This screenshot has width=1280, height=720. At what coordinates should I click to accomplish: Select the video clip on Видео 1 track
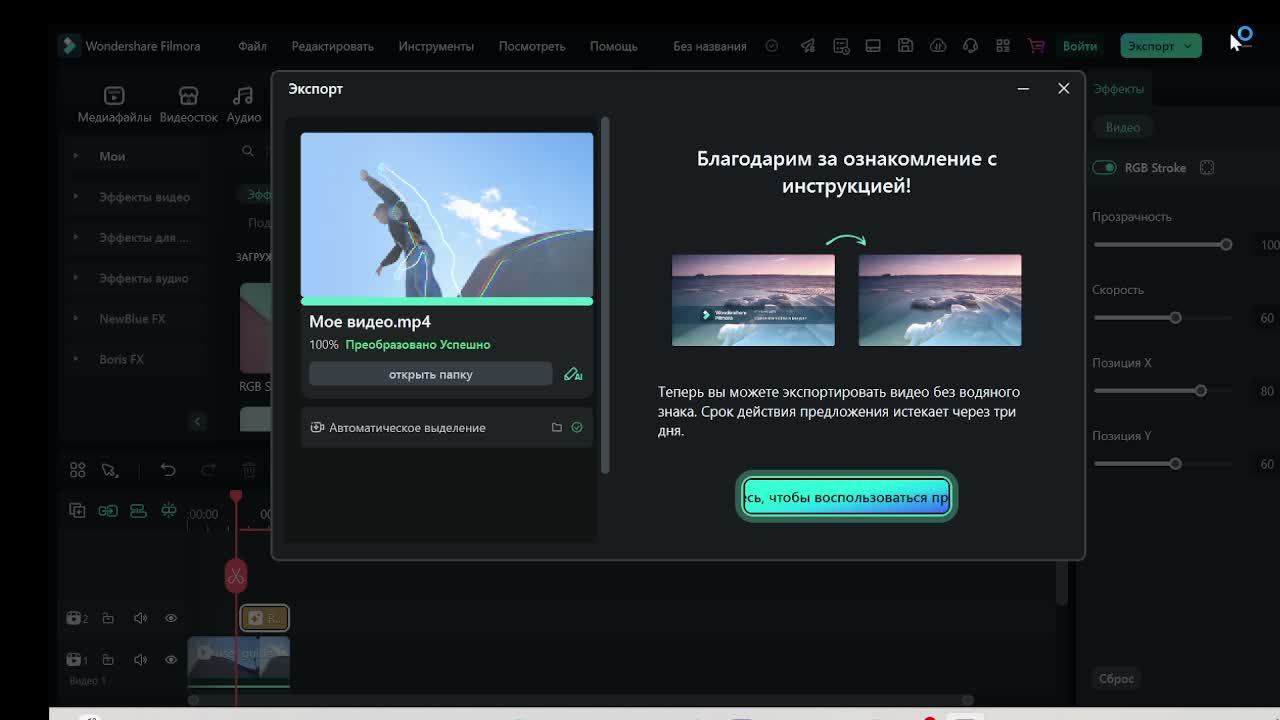(x=239, y=660)
